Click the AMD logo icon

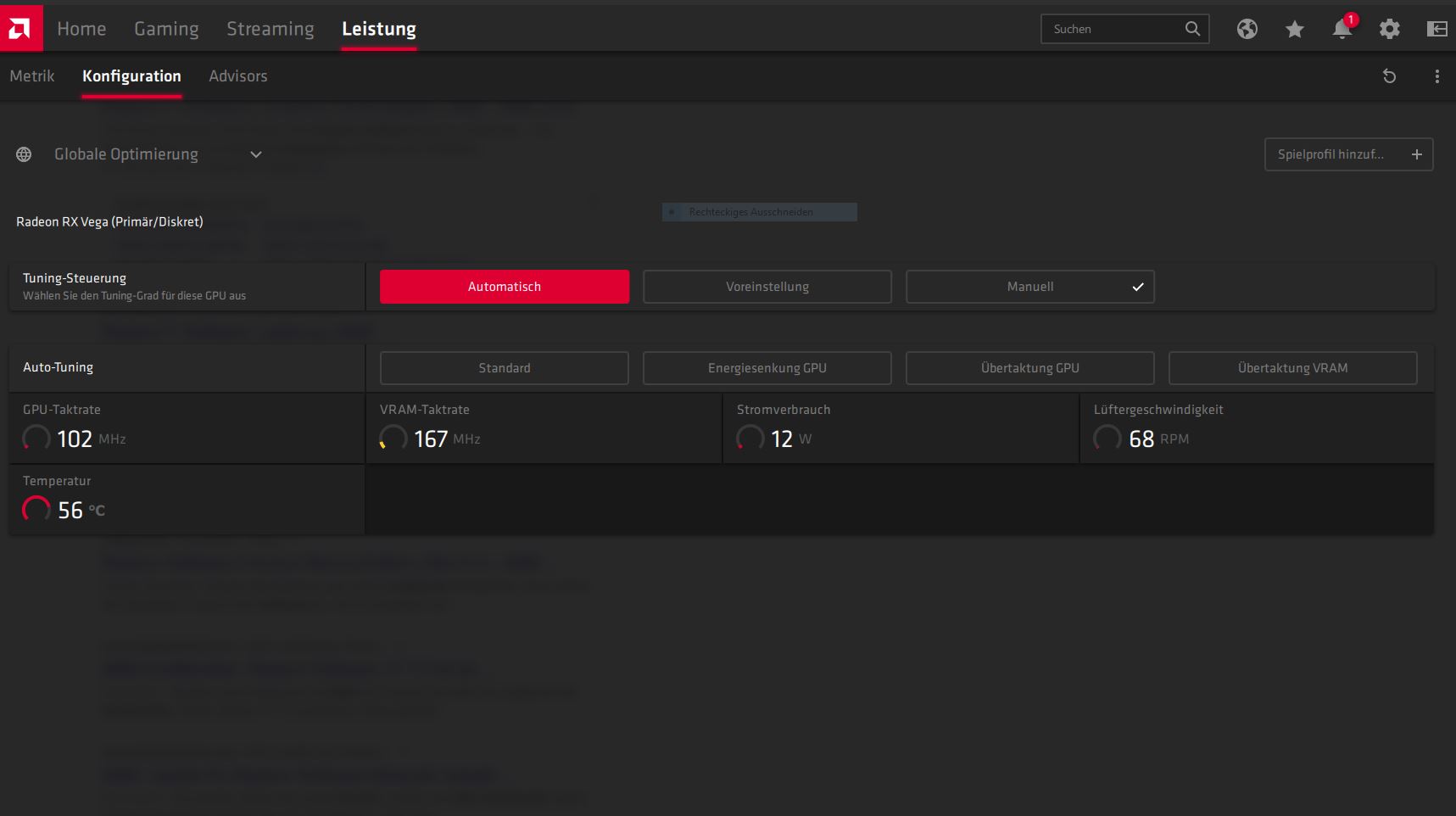[21, 28]
